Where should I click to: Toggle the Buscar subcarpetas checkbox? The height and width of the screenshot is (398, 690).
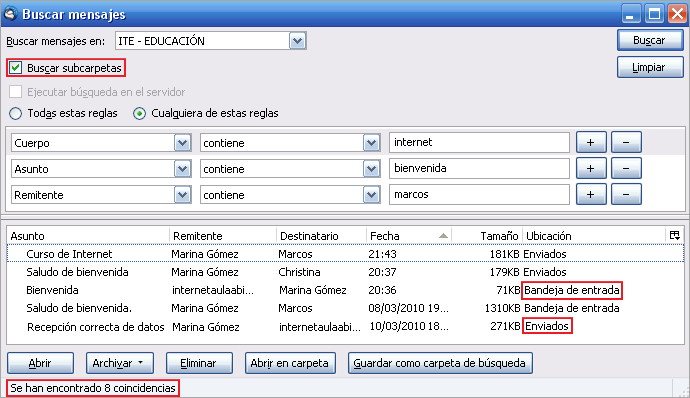click(15, 68)
